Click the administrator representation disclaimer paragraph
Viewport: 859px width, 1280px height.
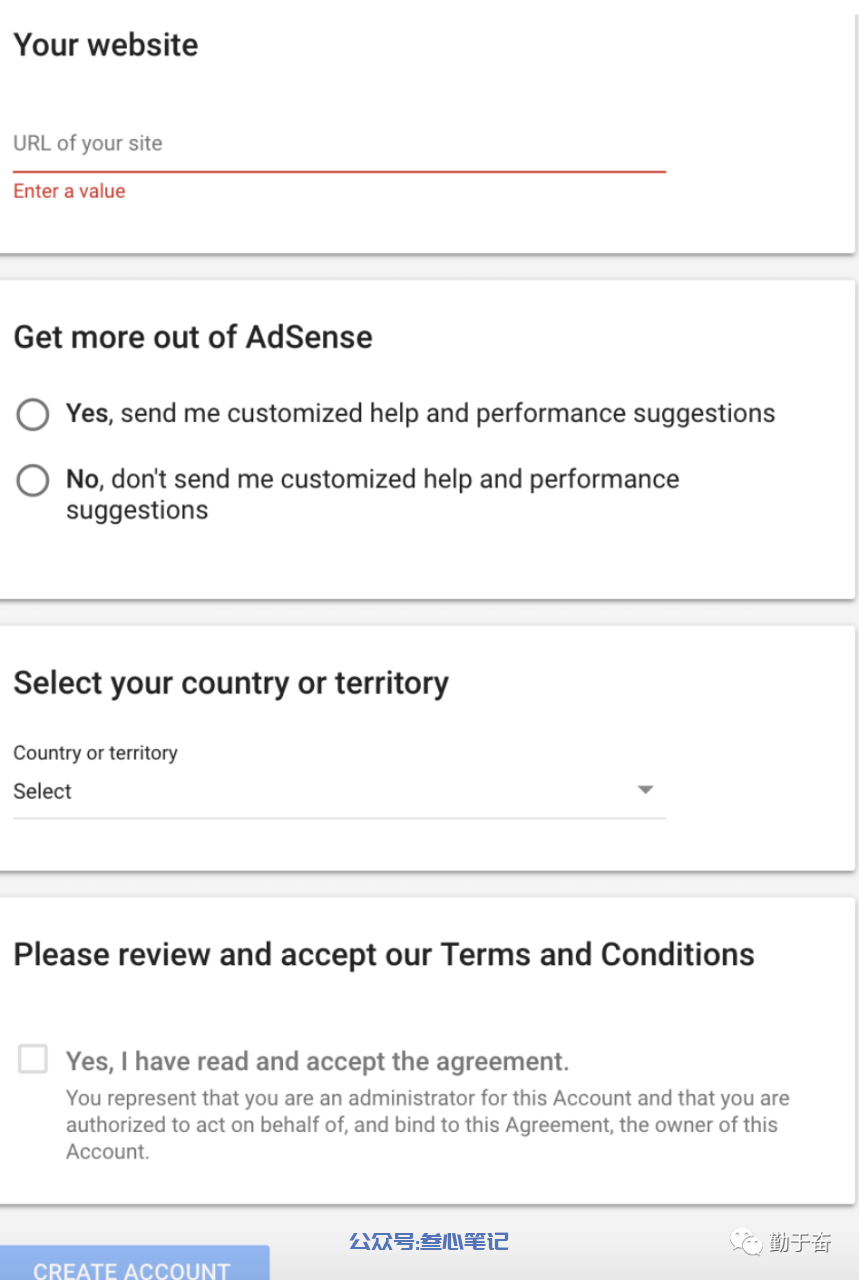[x=428, y=1125]
